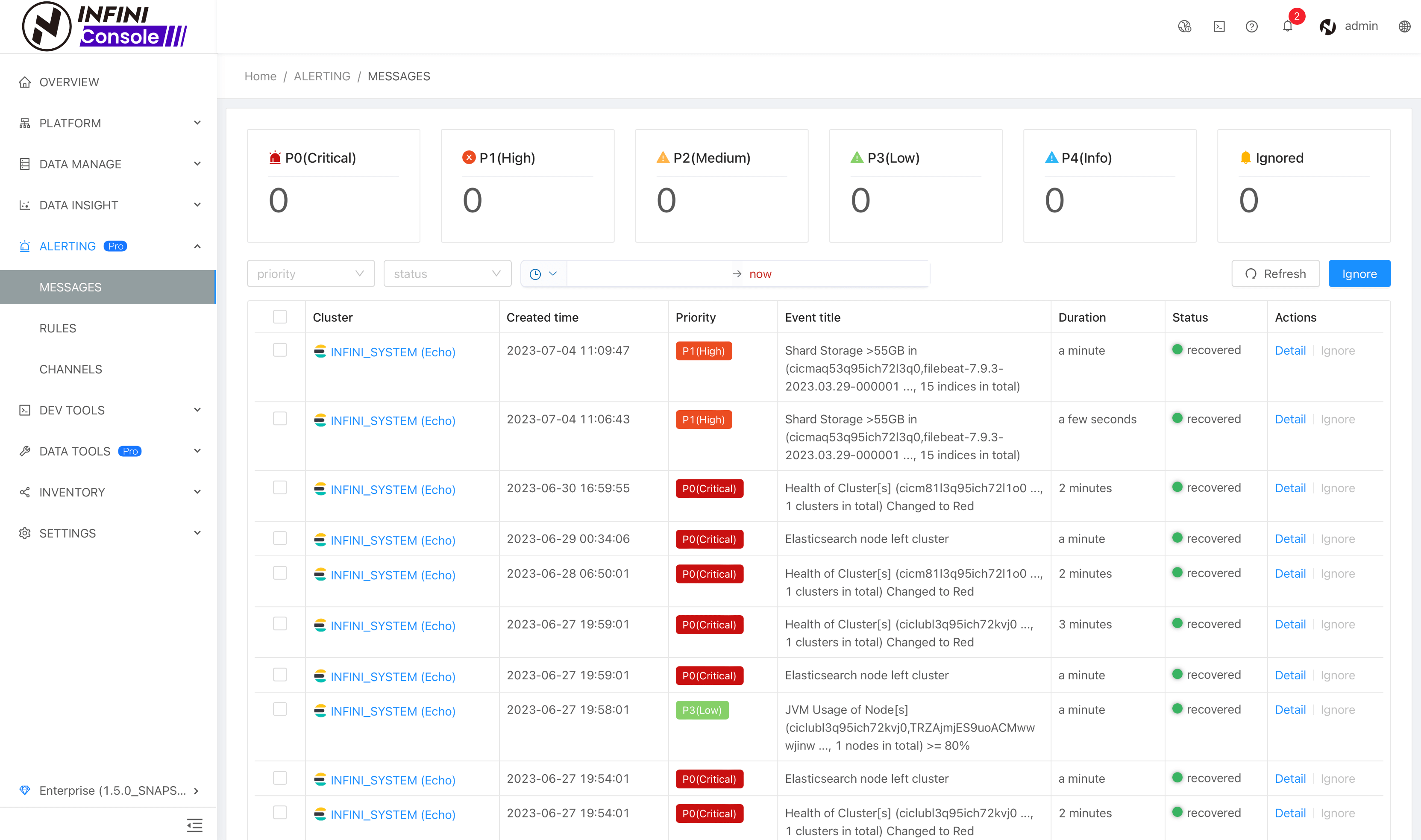Click the Platform sidebar icon
The height and width of the screenshot is (840, 1421).
click(24, 123)
